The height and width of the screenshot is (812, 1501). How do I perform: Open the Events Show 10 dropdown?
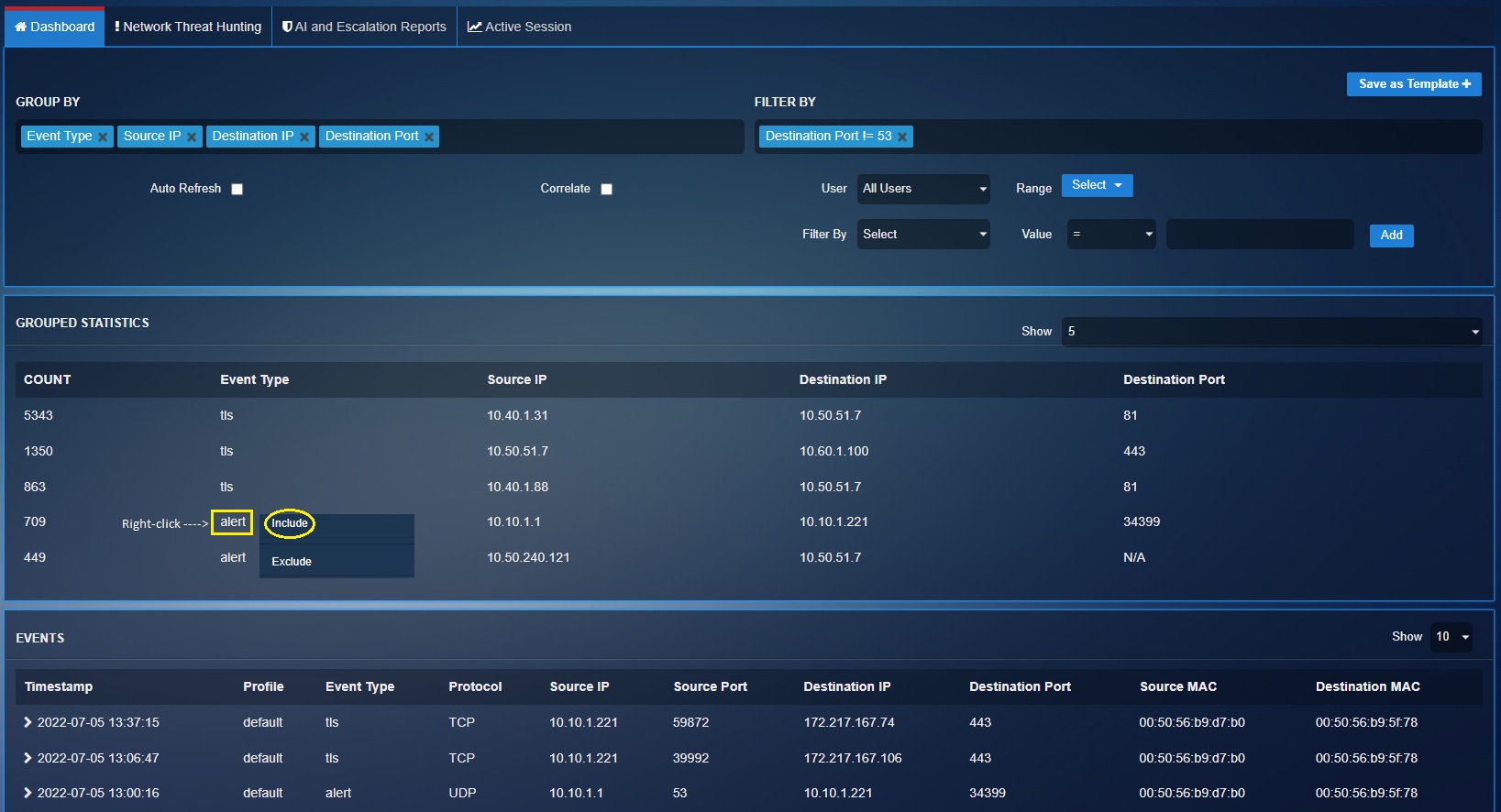point(1451,637)
